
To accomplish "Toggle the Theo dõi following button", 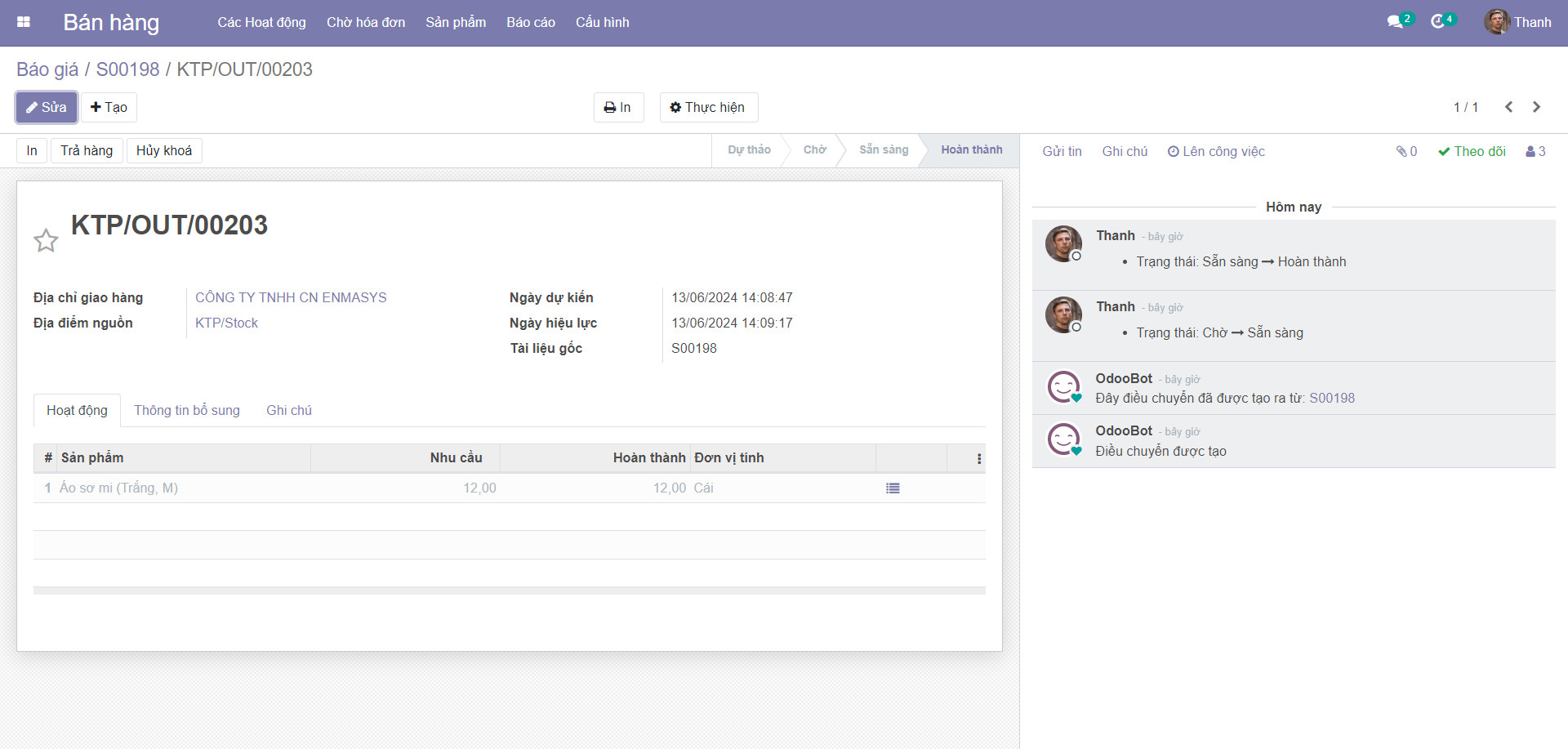I will coord(1472,151).
